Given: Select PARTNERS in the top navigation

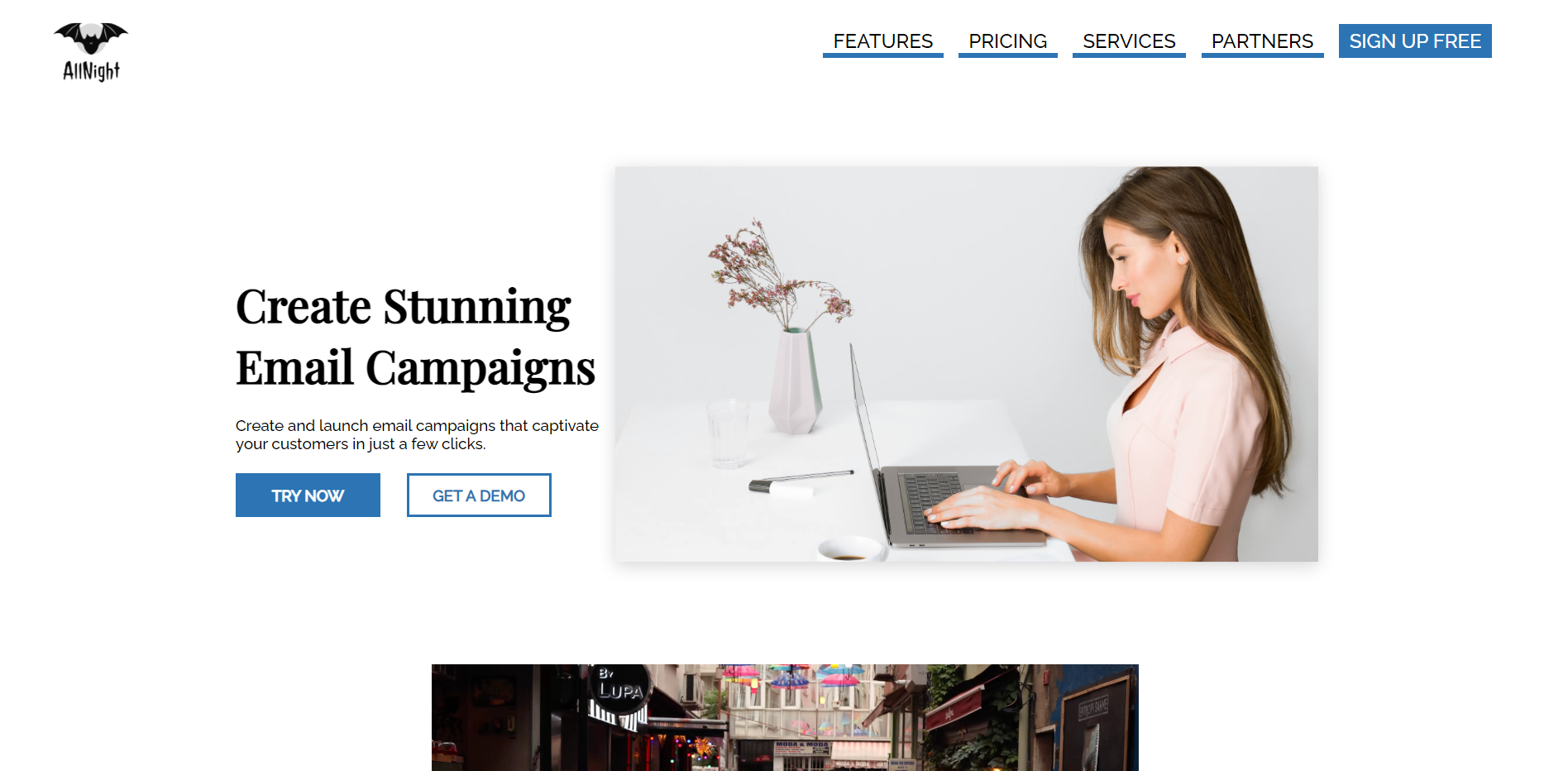Looking at the screenshot, I should coord(1262,41).
